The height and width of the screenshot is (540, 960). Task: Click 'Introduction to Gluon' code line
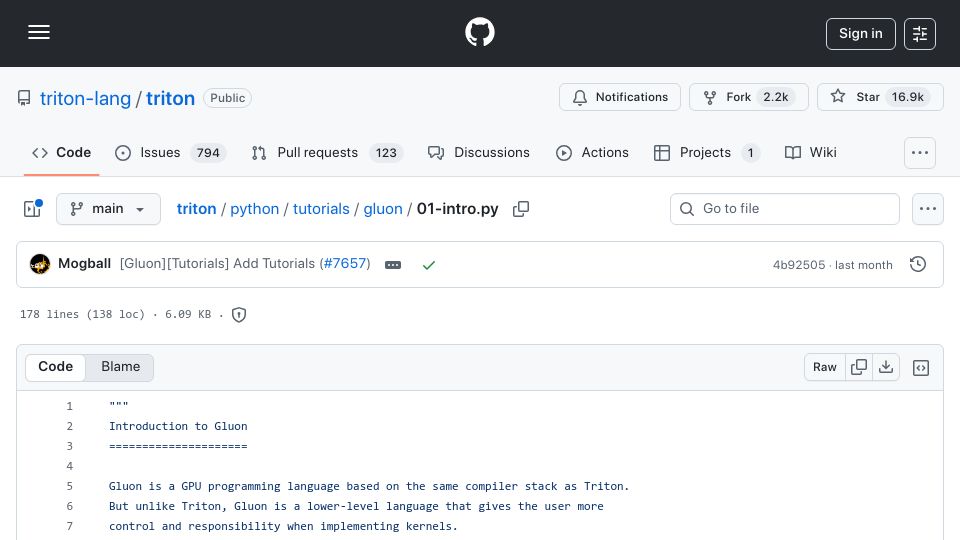point(178,426)
